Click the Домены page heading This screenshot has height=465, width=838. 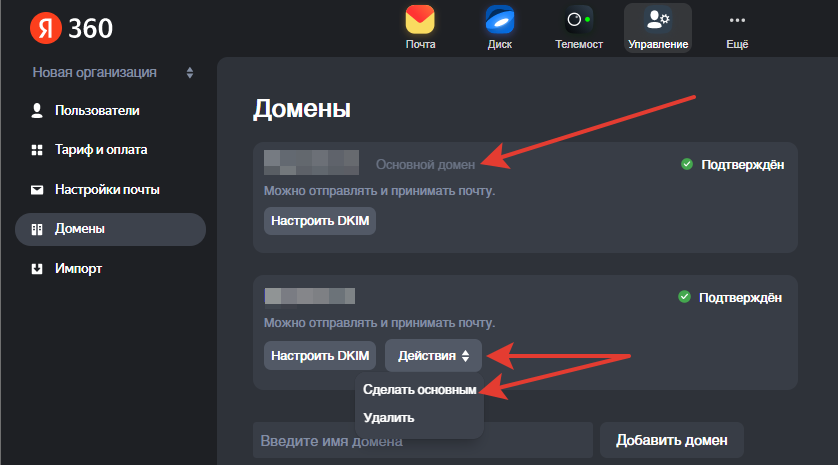pos(302,109)
